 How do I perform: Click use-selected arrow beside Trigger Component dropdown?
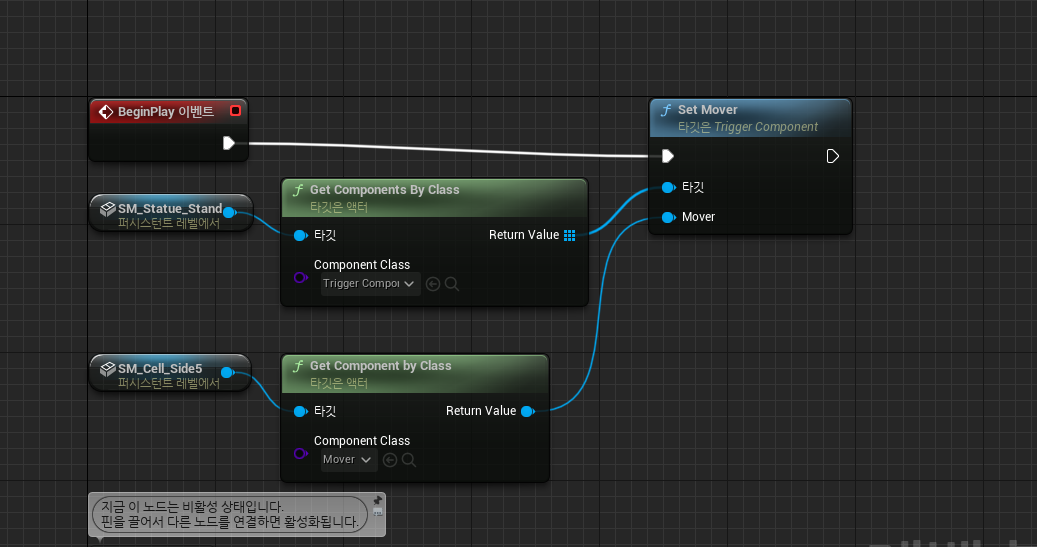click(433, 284)
